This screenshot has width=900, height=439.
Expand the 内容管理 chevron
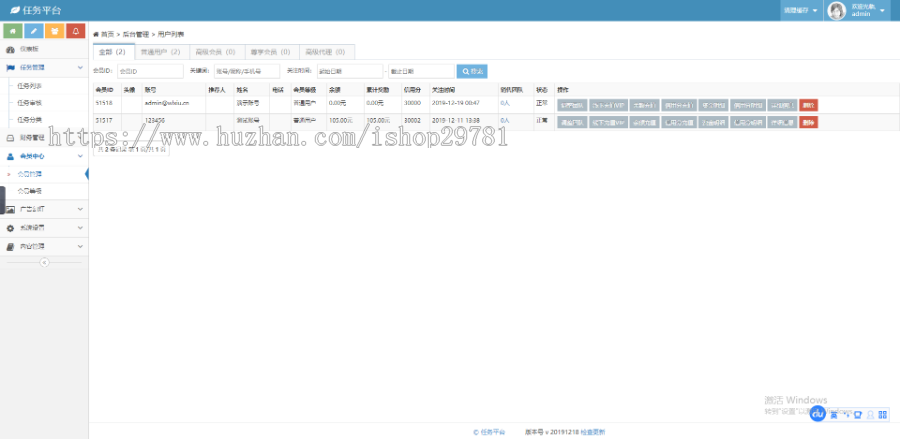coord(80,246)
